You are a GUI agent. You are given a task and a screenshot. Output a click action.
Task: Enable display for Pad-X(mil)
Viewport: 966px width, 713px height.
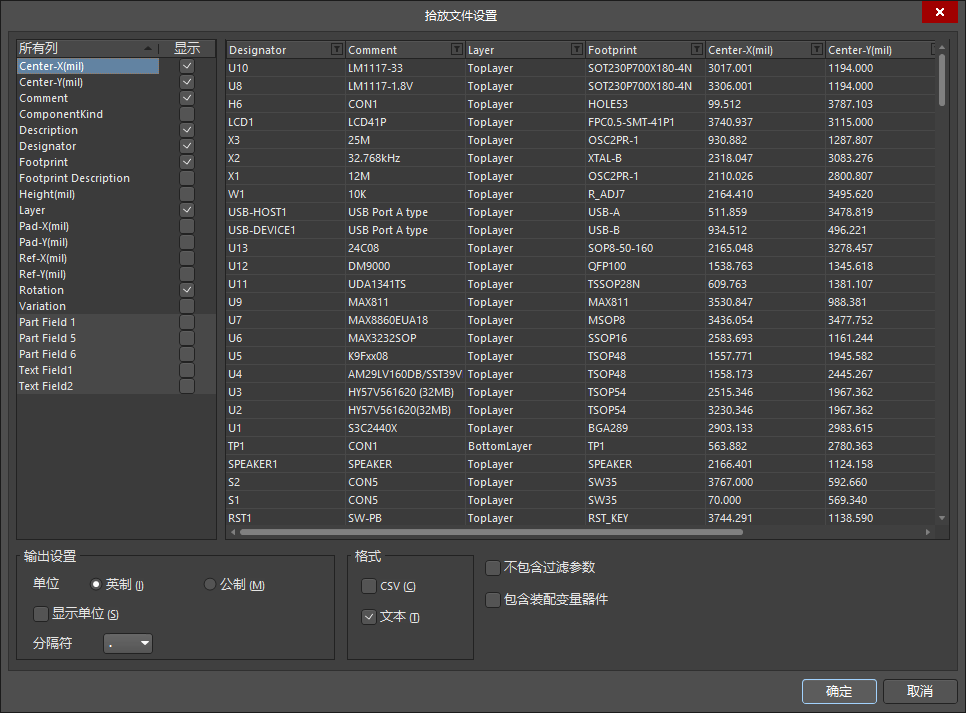point(187,226)
